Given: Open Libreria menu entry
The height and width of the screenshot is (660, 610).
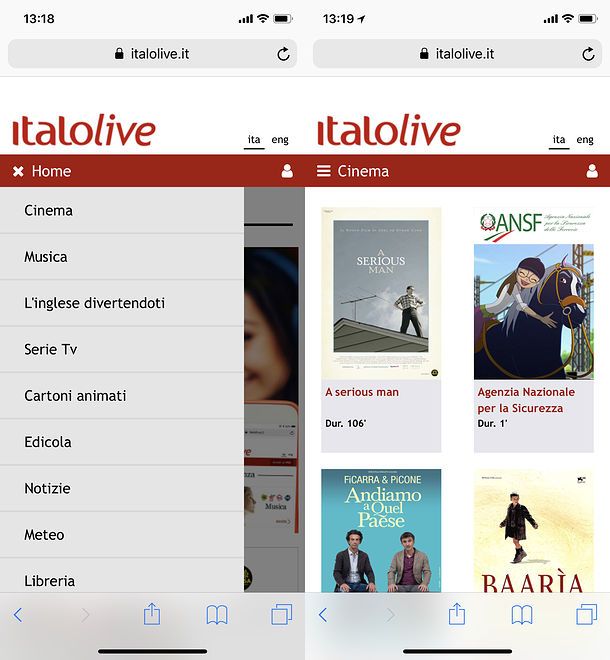Looking at the screenshot, I should pyautogui.click(x=122, y=575).
